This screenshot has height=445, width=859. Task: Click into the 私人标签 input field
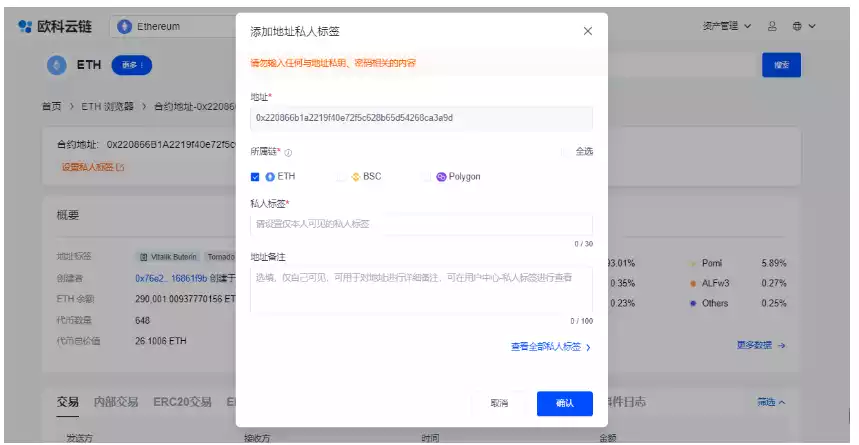421,224
